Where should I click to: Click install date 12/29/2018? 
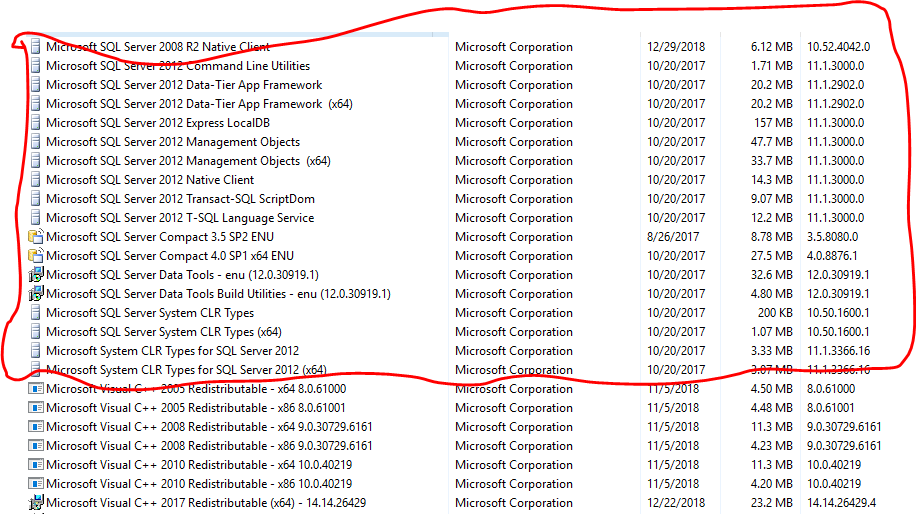(x=676, y=47)
